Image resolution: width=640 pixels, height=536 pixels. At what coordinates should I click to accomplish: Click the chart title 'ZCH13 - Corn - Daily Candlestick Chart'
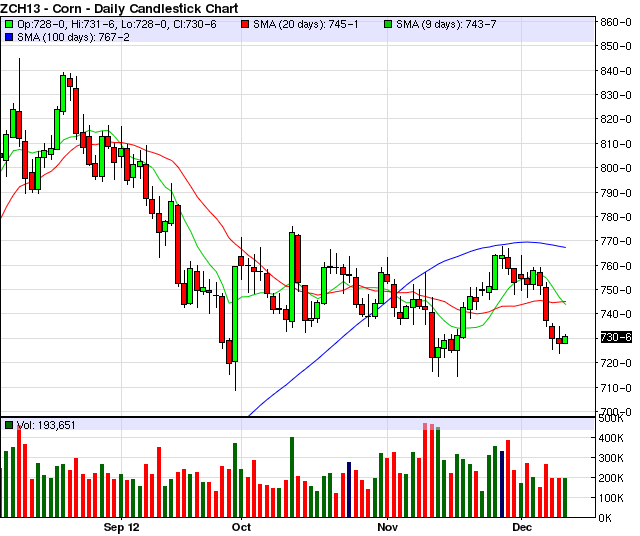pos(119,8)
